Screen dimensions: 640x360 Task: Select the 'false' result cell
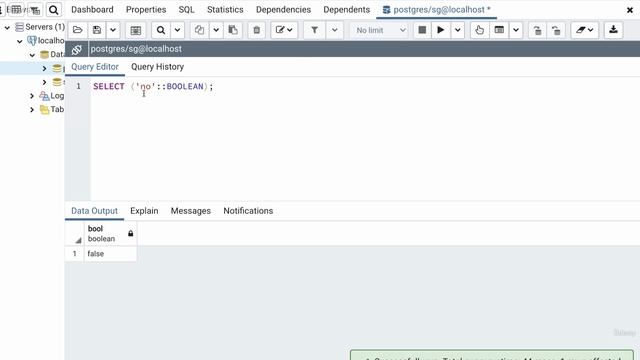(x=110, y=253)
